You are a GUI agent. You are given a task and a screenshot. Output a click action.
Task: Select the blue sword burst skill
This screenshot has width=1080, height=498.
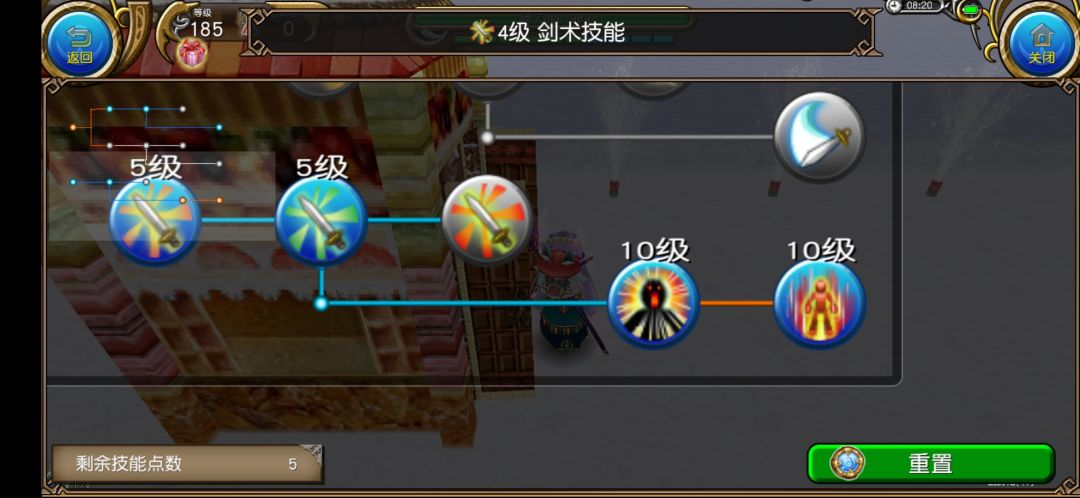pos(155,220)
